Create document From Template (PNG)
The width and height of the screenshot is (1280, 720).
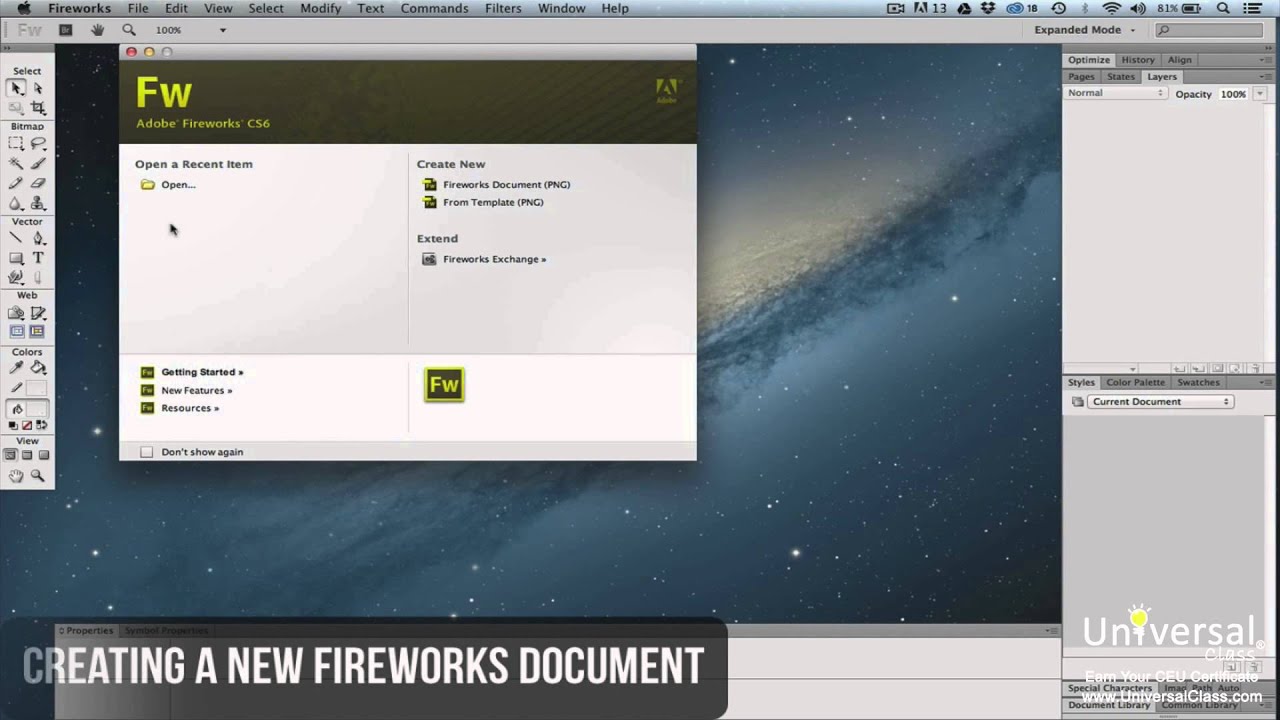point(493,202)
